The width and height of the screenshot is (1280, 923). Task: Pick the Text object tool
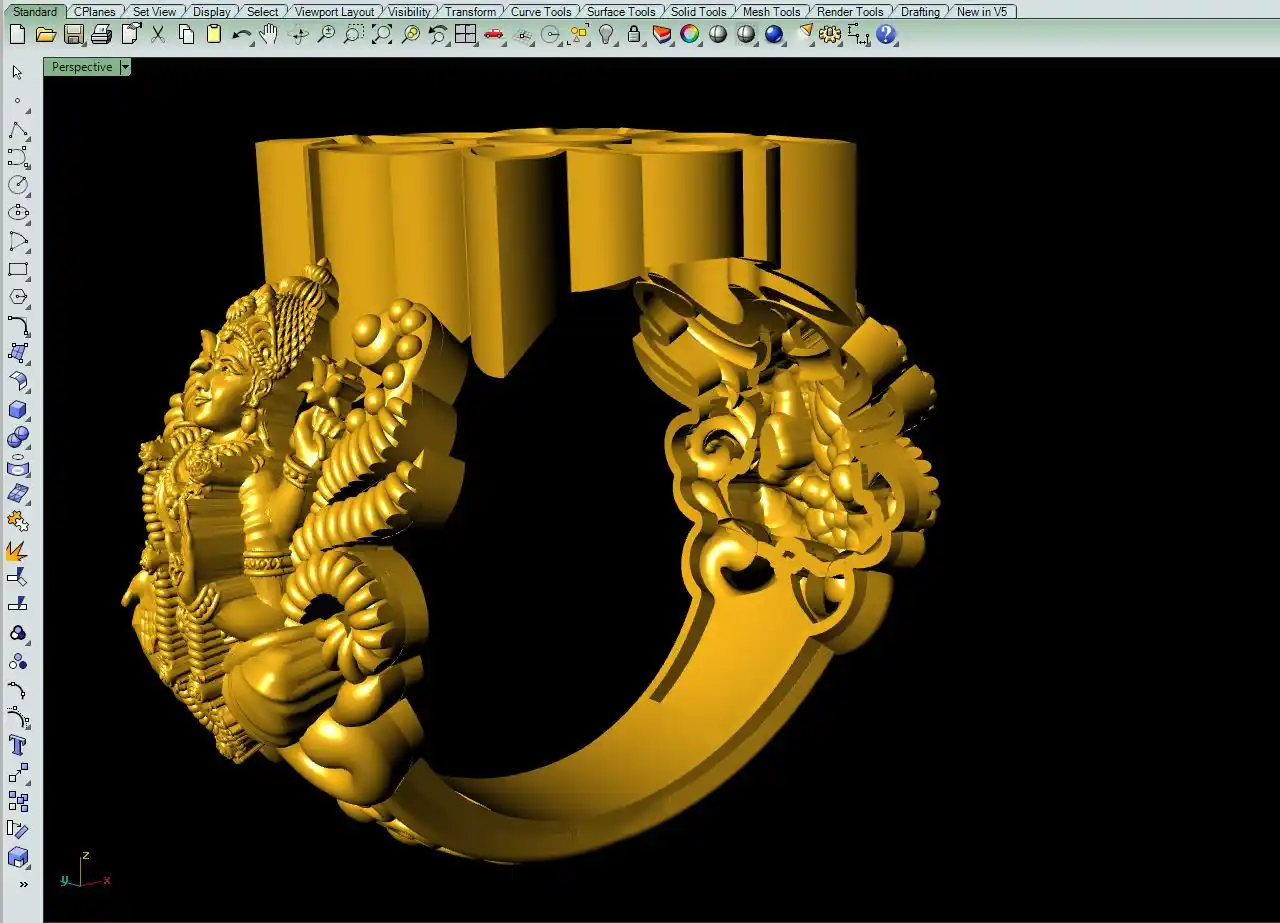(18, 745)
